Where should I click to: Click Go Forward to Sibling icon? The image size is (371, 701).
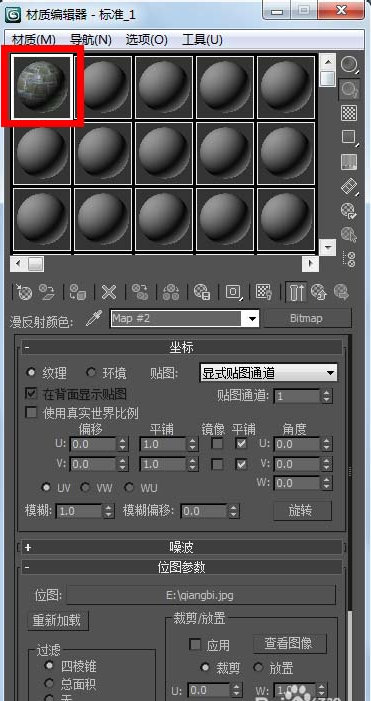(x=341, y=292)
